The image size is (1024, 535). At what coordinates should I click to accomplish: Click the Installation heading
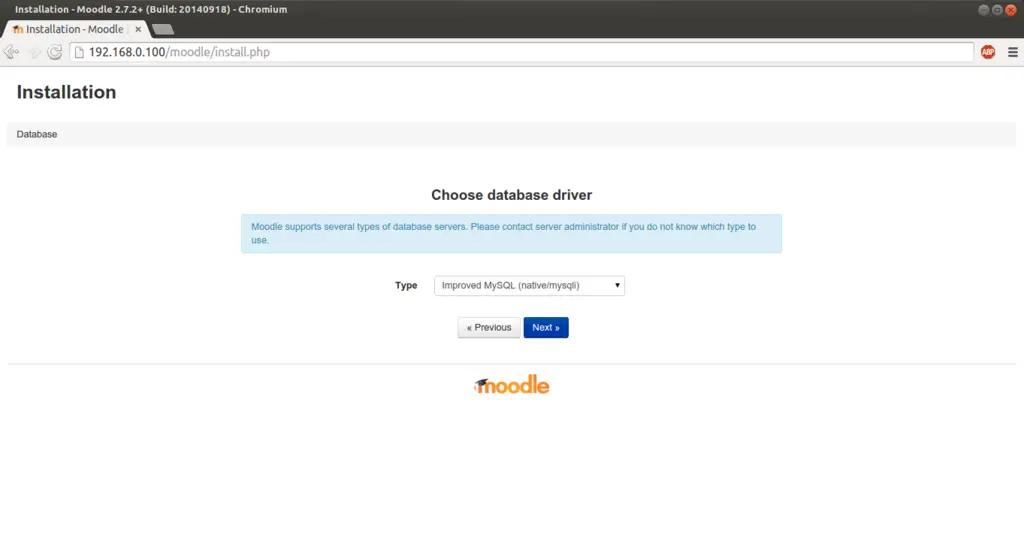[67, 92]
